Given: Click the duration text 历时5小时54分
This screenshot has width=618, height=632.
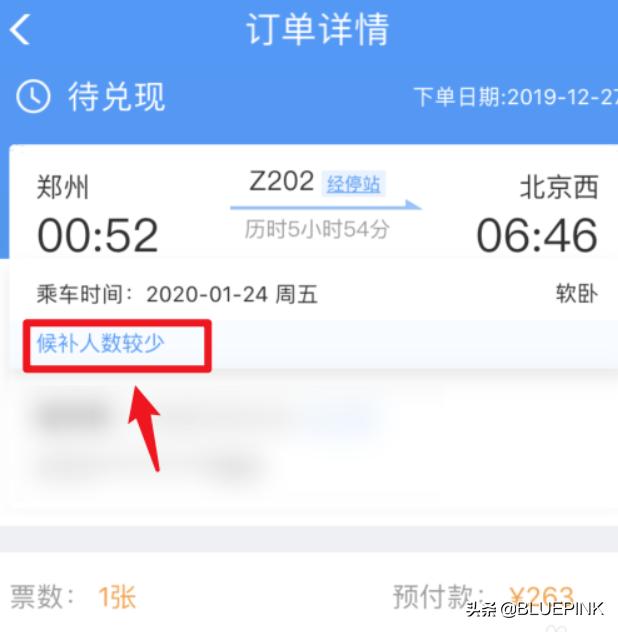Looking at the screenshot, I should pyautogui.click(x=317, y=229).
